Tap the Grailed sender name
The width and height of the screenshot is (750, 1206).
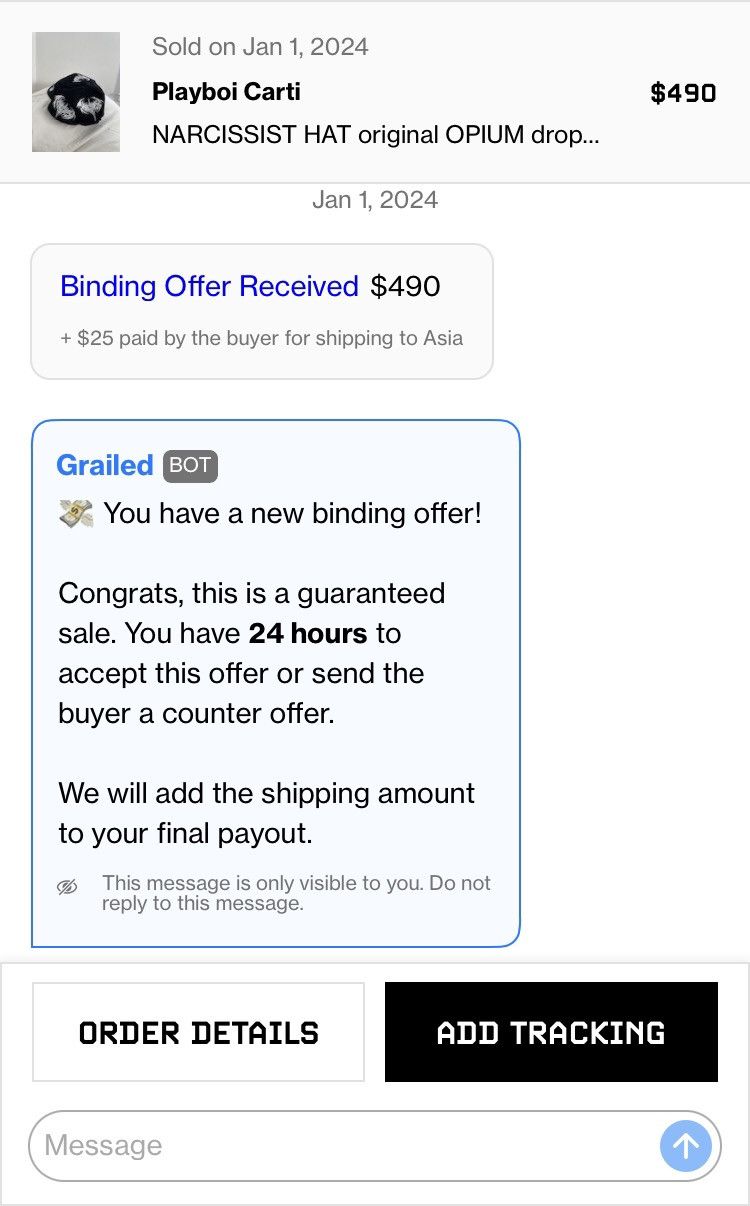105,466
